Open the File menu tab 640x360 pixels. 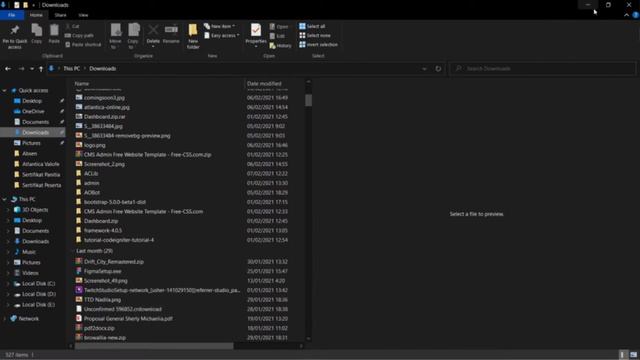pos(12,15)
